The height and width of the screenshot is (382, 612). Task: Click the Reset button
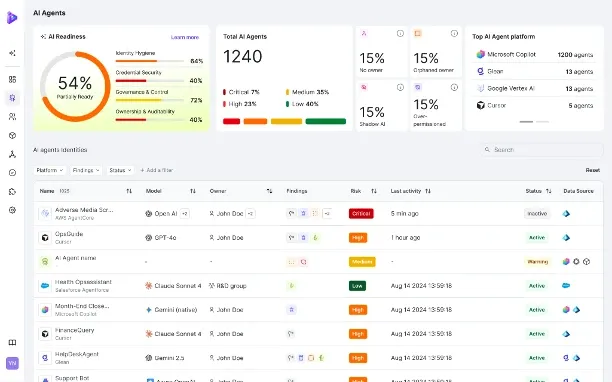[x=592, y=170]
